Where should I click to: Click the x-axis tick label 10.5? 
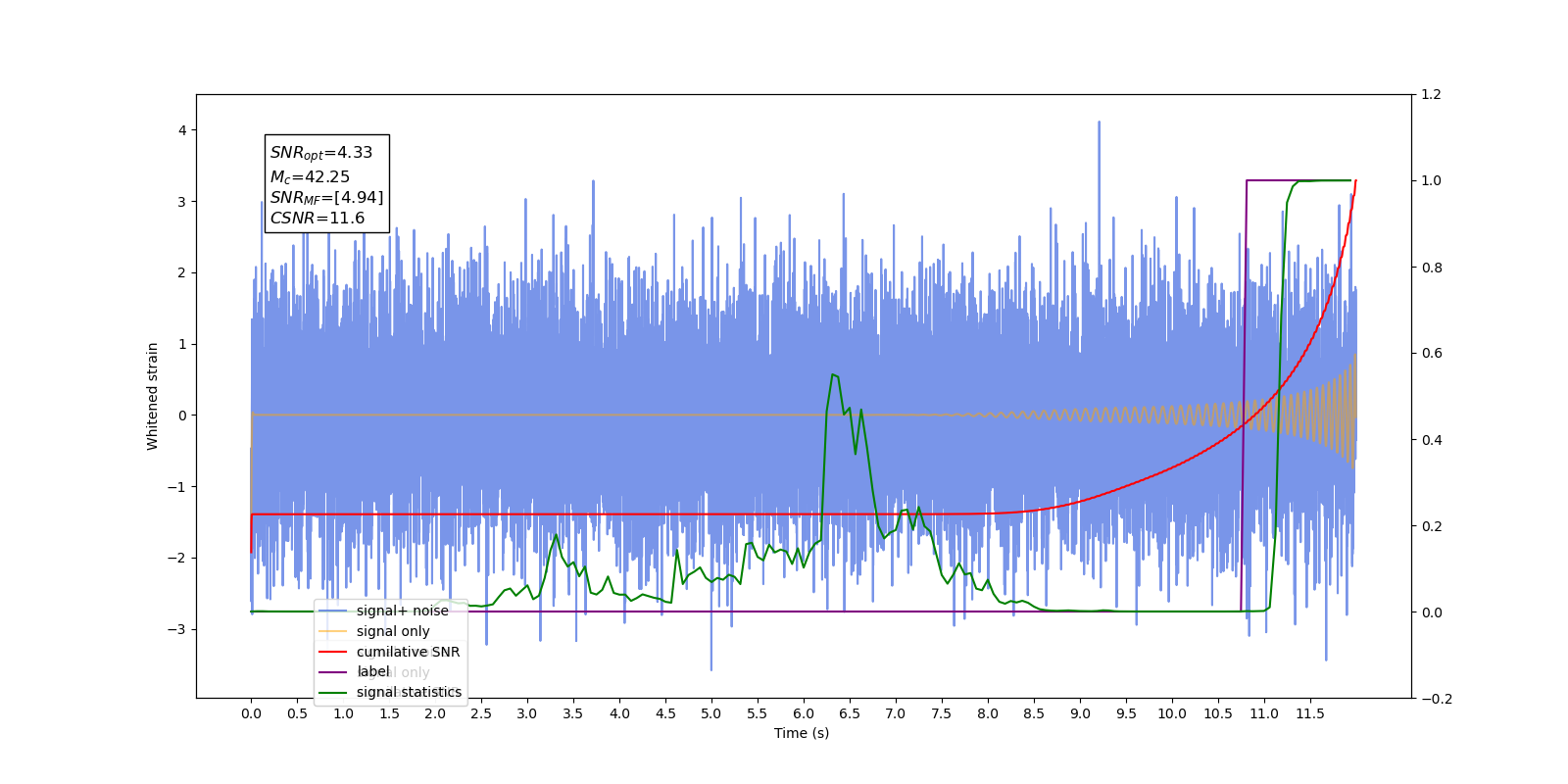[1218, 713]
